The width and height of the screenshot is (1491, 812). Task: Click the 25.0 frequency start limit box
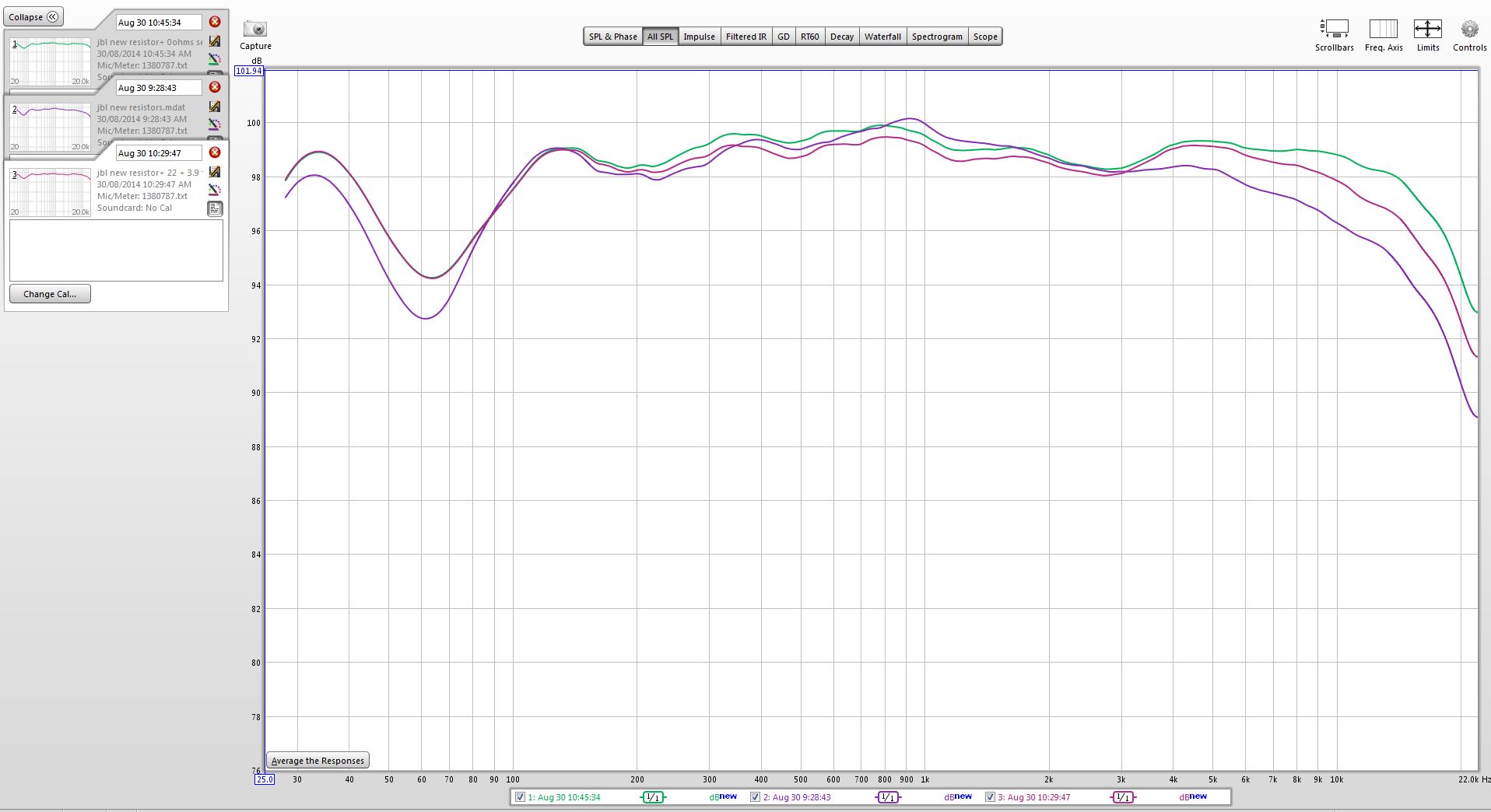click(x=265, y=779)
